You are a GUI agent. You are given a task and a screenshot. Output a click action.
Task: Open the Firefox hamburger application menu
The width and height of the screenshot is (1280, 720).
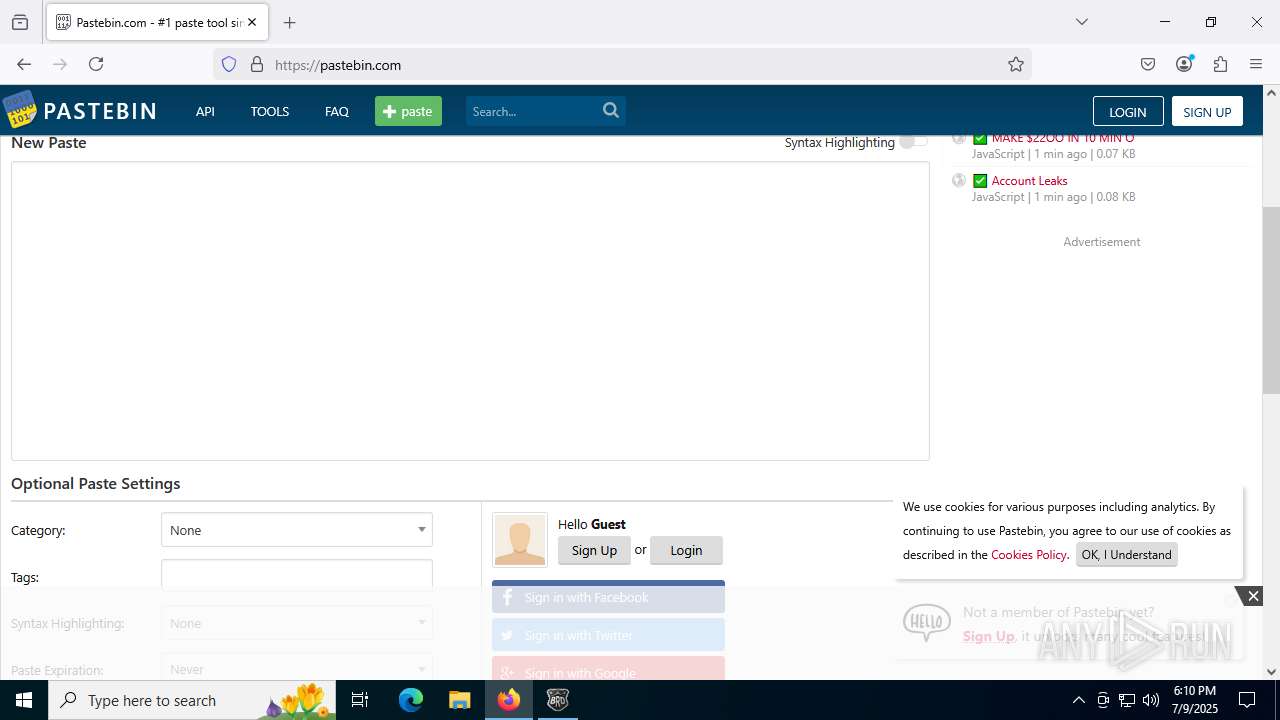pyautogui.click(x=1256, y=64)
